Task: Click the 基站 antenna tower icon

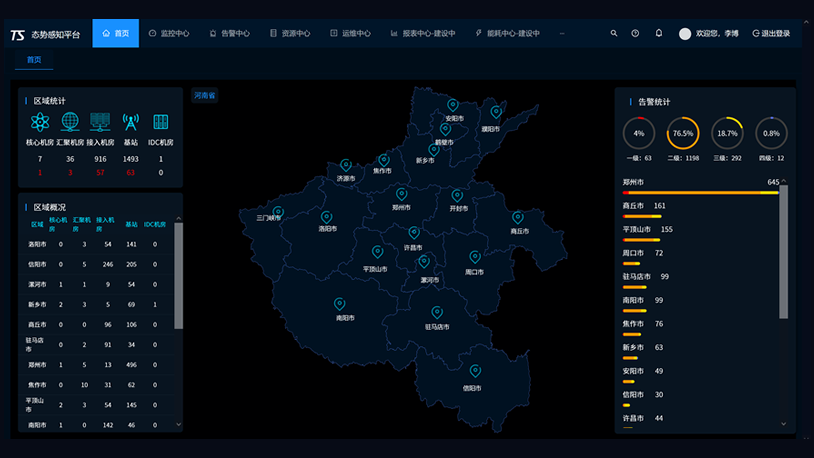Action: click(x=130, y=122)
